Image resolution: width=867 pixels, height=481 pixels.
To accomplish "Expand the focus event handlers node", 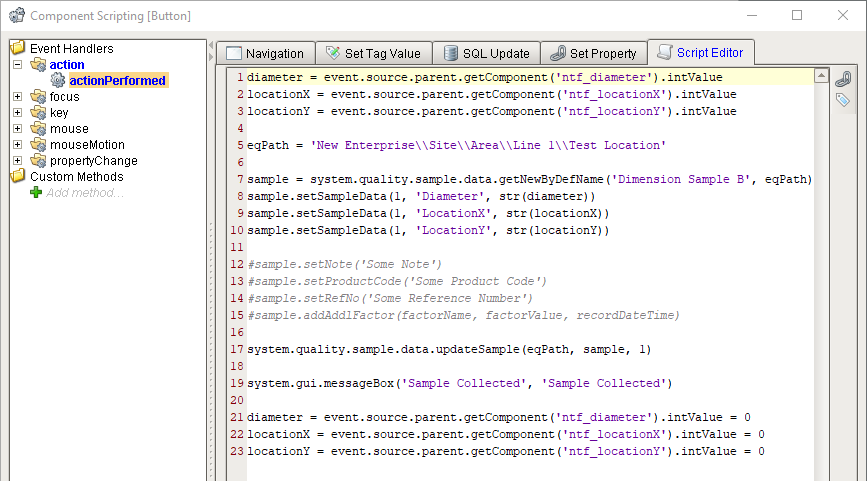I will [18, 97].
